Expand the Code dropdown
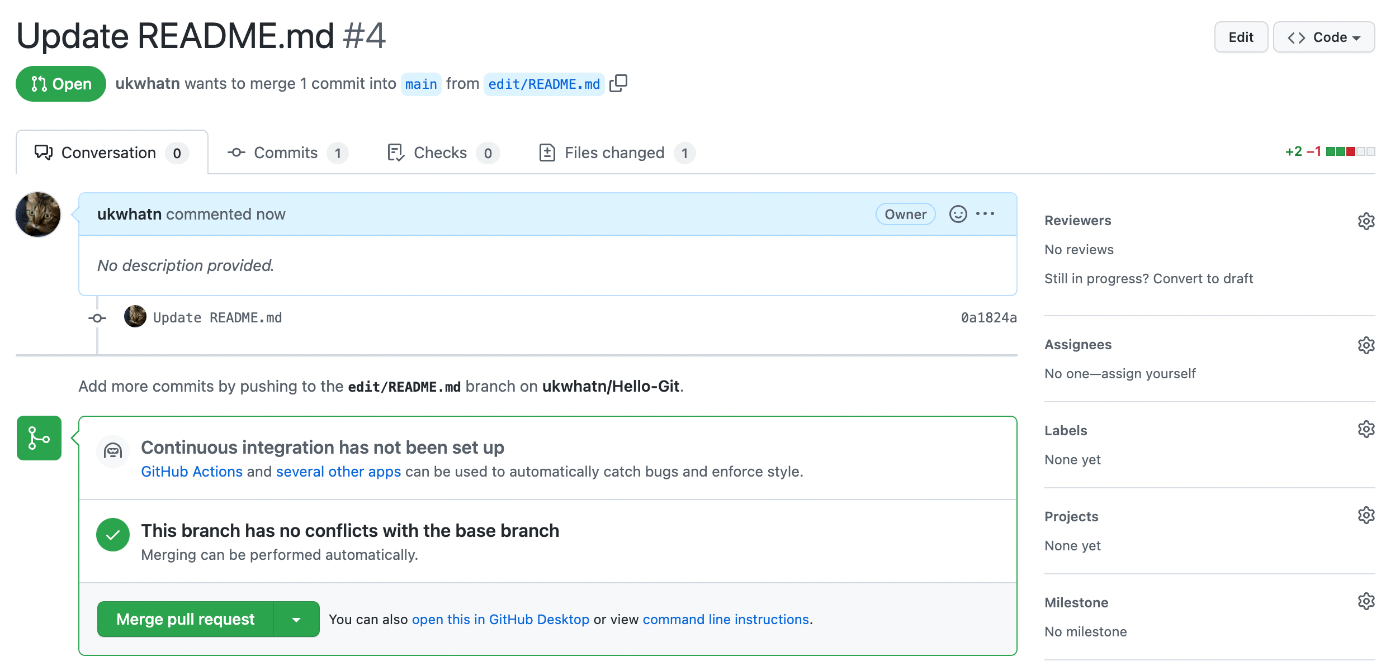This screenshot has height=666, width=1400. tap(1323, 36)
